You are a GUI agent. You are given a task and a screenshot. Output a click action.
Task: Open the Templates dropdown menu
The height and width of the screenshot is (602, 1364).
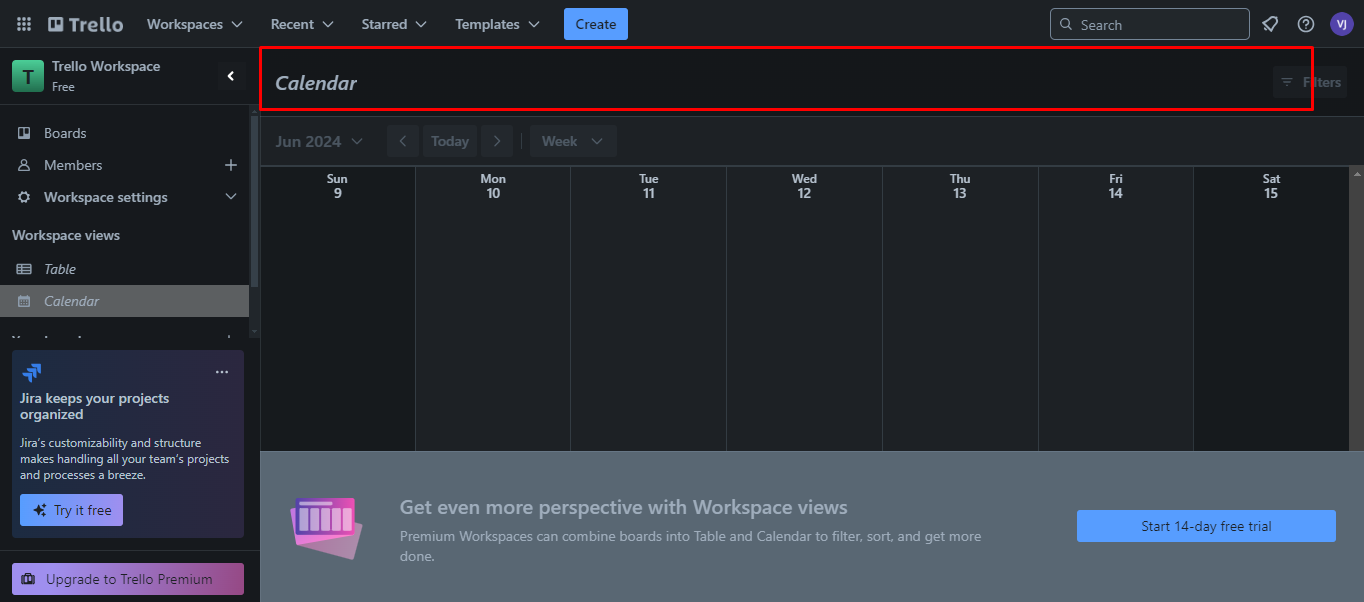497,24
